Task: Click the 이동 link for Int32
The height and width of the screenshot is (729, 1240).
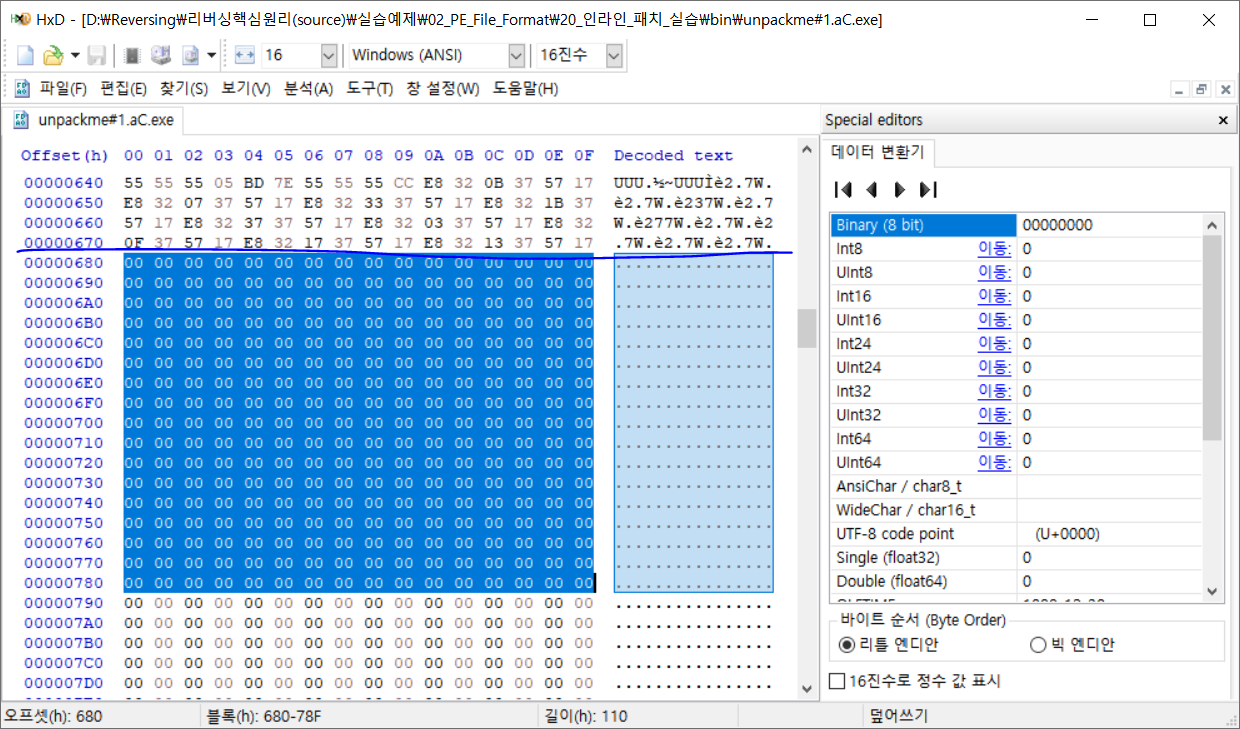Action: coord(994,391)
